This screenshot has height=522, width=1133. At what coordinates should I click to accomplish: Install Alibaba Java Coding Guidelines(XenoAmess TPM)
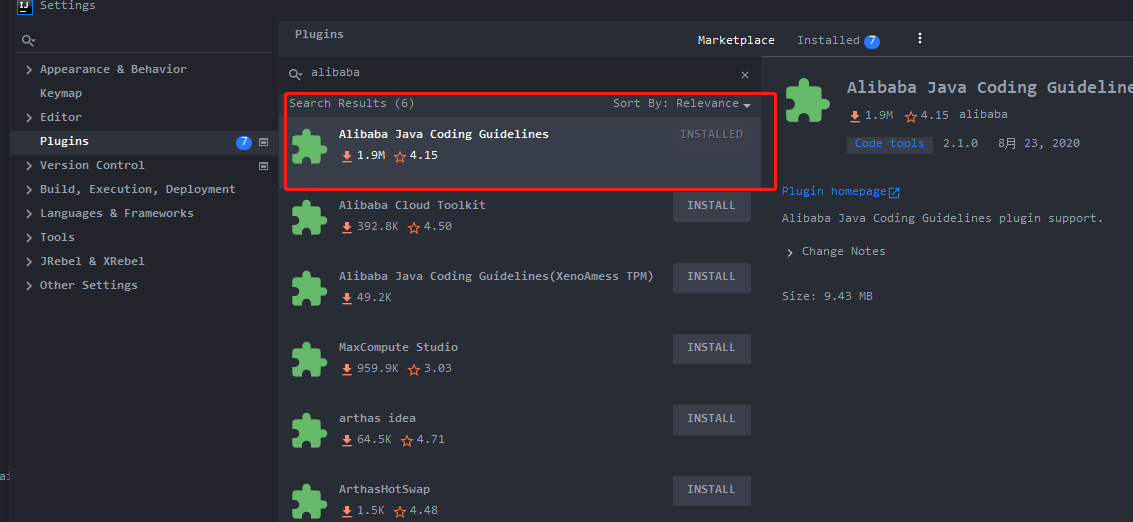(712, 277)
